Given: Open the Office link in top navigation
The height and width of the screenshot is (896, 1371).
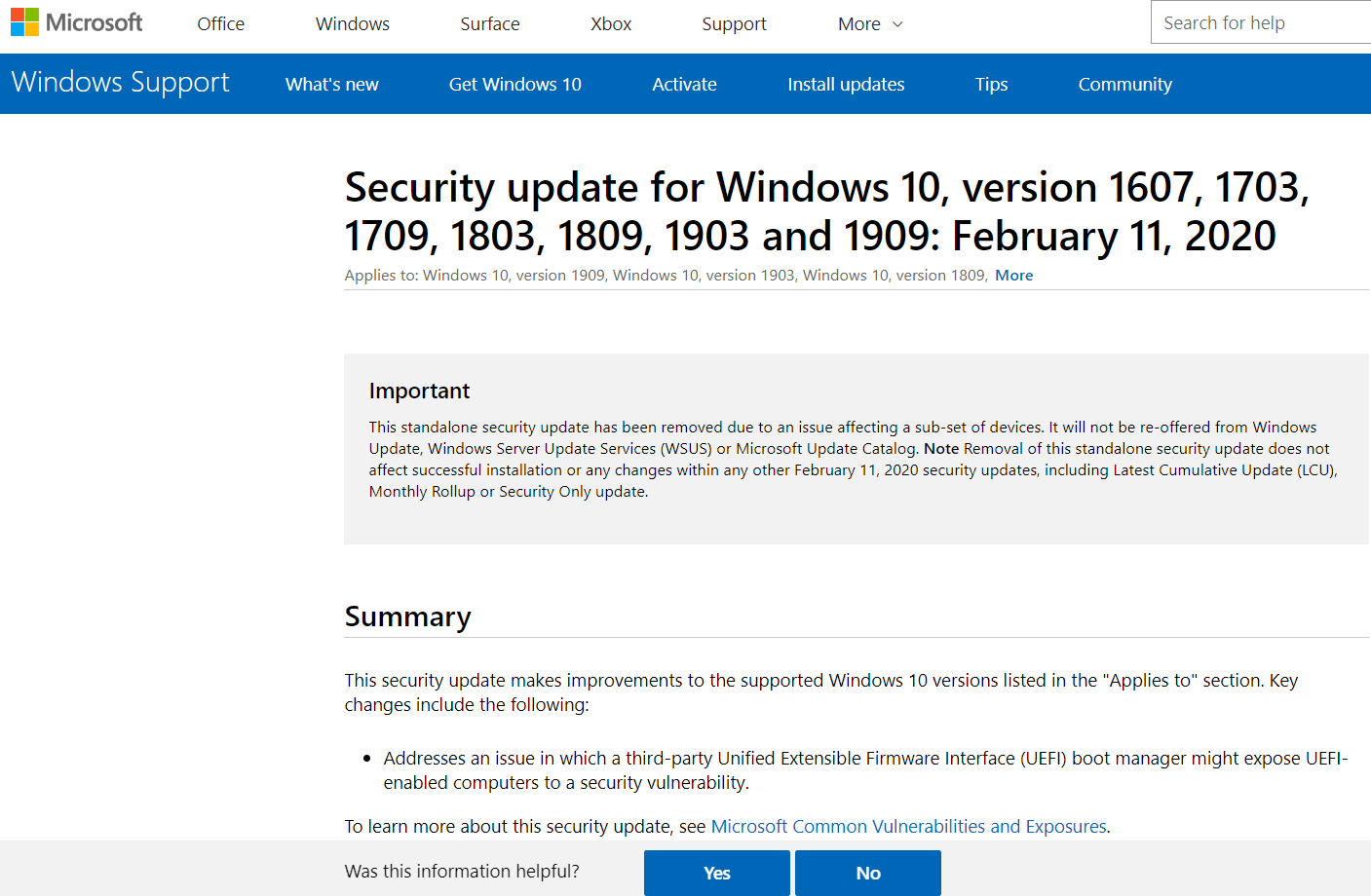Looking at the screenshot, I should (221, 24).
